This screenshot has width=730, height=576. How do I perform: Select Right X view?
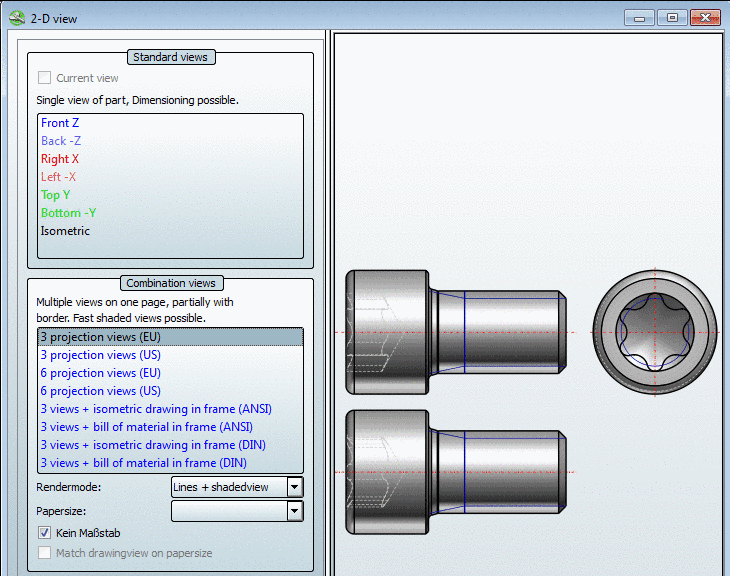click(x=60, y=159)
